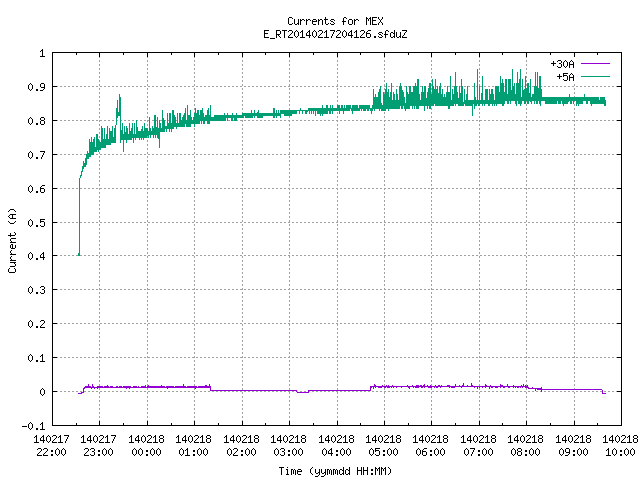This screenshot has width=640, height=480.
Task: Click the green +5A legend line sample
Action: tap(595, 76)
